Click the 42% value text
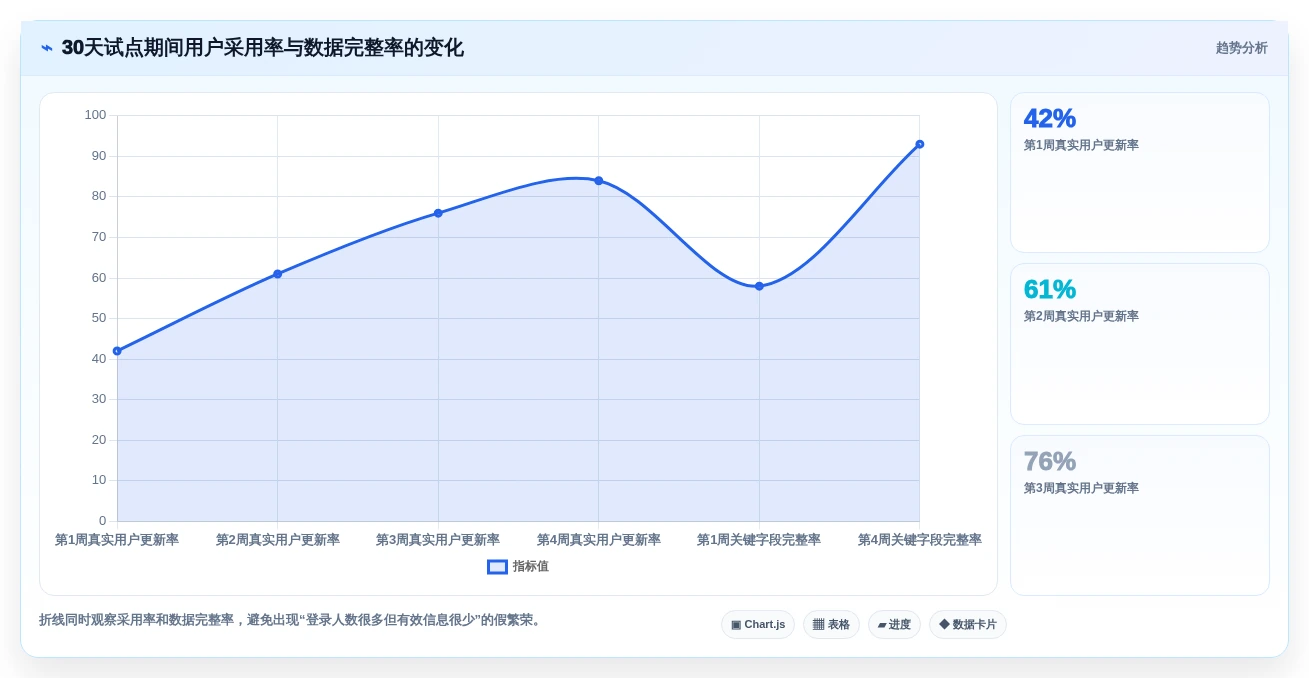This screenshot has width=1309, height=678. pyautogui.click(x=1049, y=118)
